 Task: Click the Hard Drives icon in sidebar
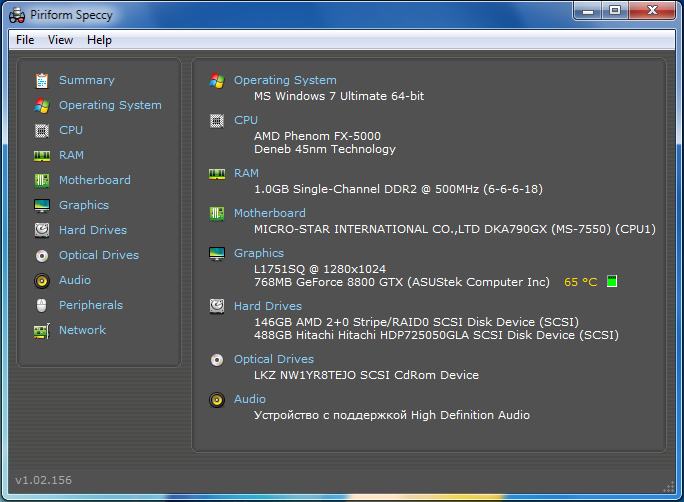41,230
